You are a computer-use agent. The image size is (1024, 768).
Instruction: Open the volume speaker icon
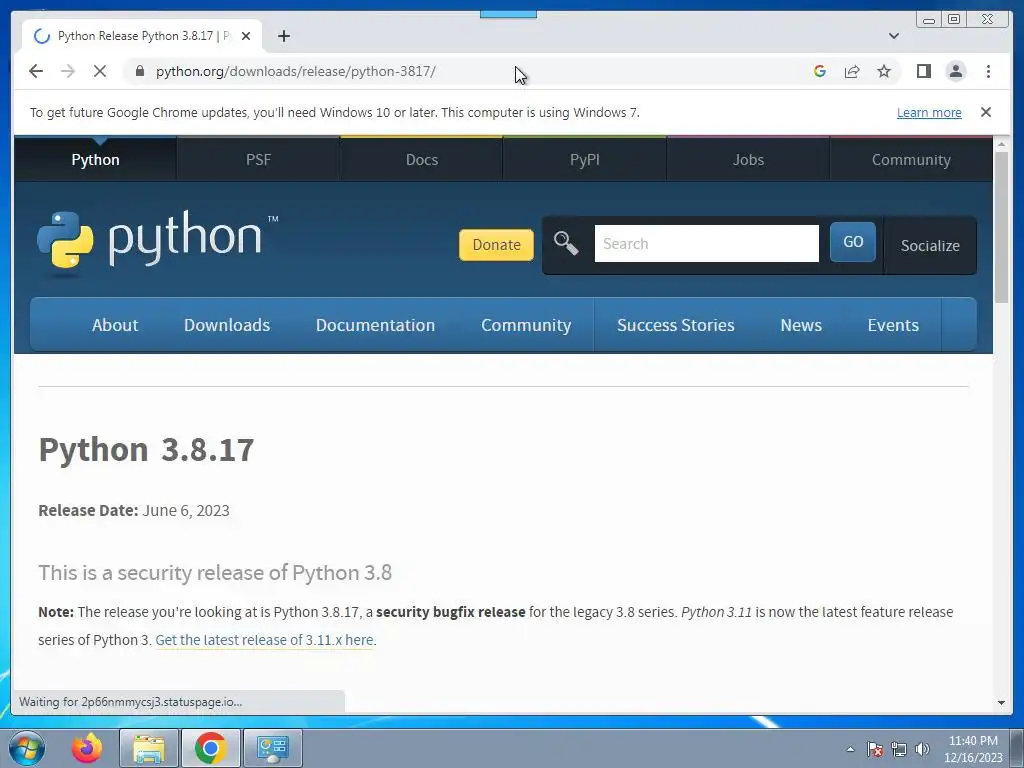point(922,749)
